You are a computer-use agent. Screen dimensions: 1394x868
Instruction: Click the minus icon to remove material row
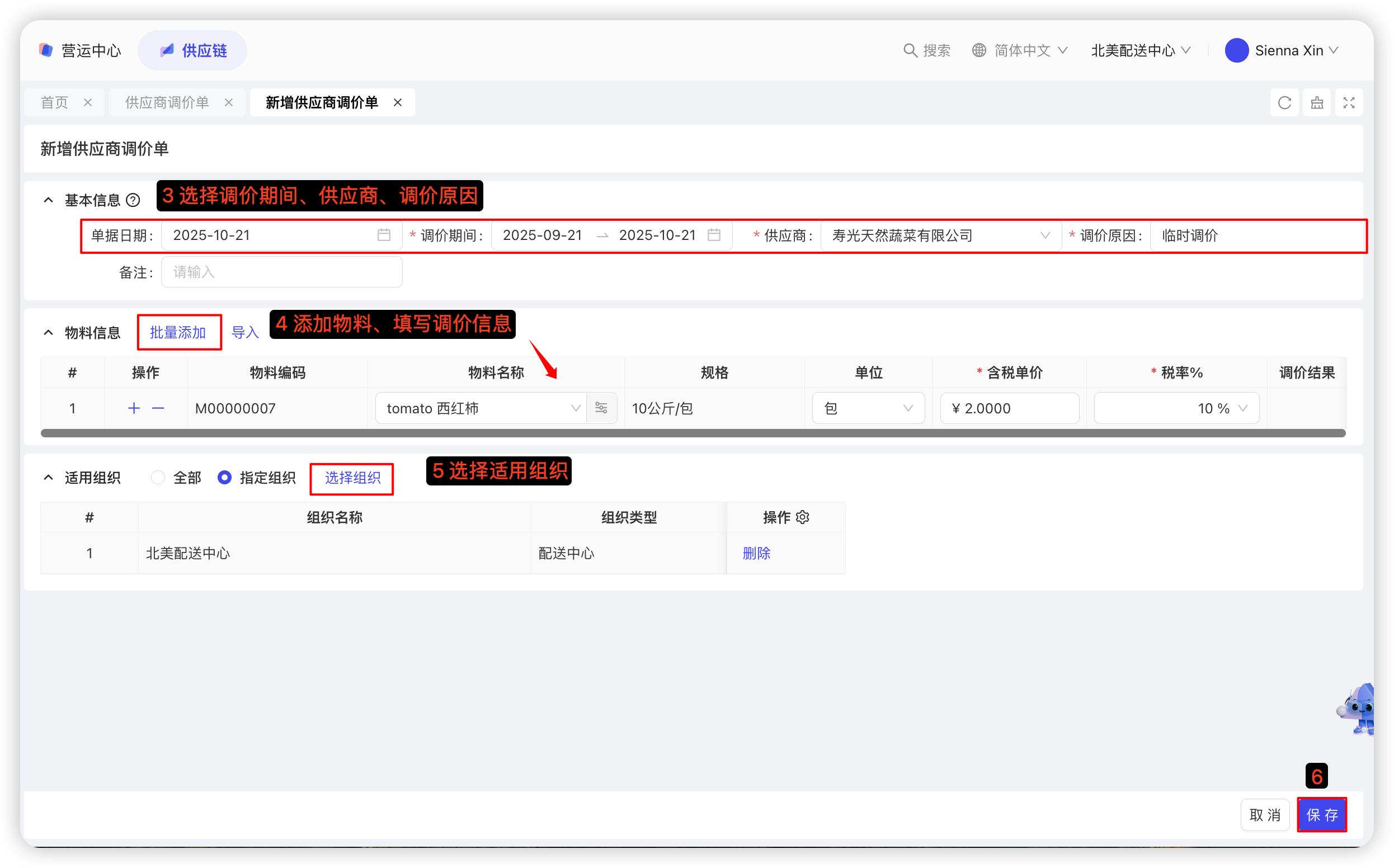coord(158,408)
